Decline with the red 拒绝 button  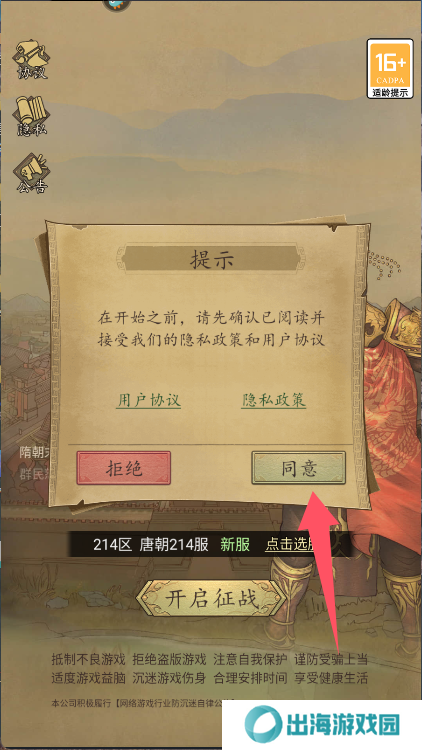click(x=124, y=468)
